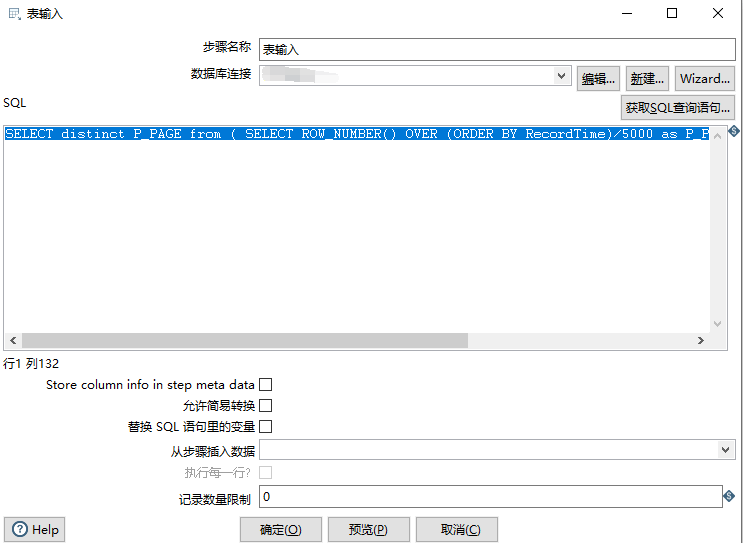This screenshot has height=543, width=743.
Task: Expand the 数据库连接 dropdown
Action: point(562,75)
